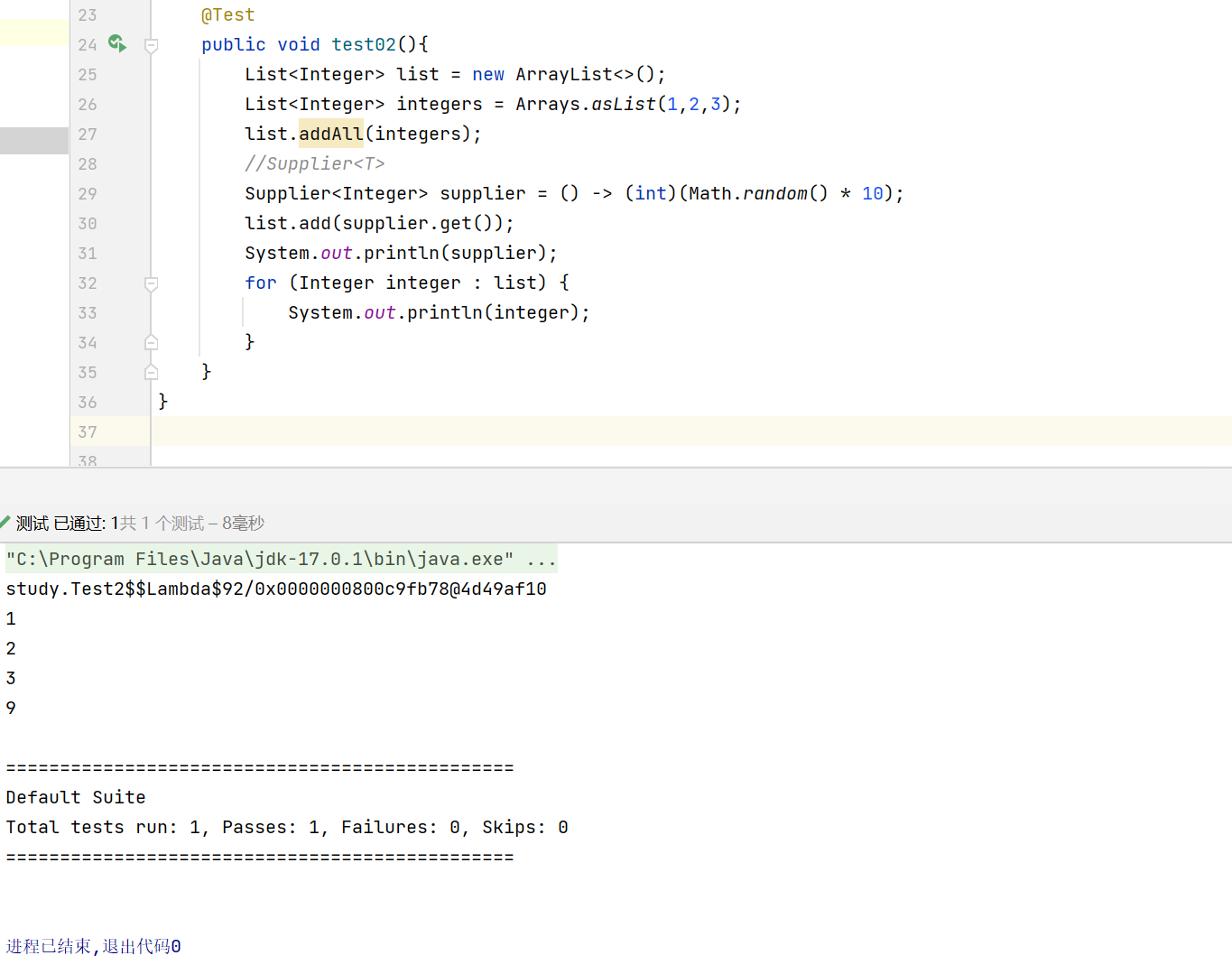Click the Lambda object output line in console
Image resolution: width=1232 pixels, height=974 pixels.
[276, 589]
